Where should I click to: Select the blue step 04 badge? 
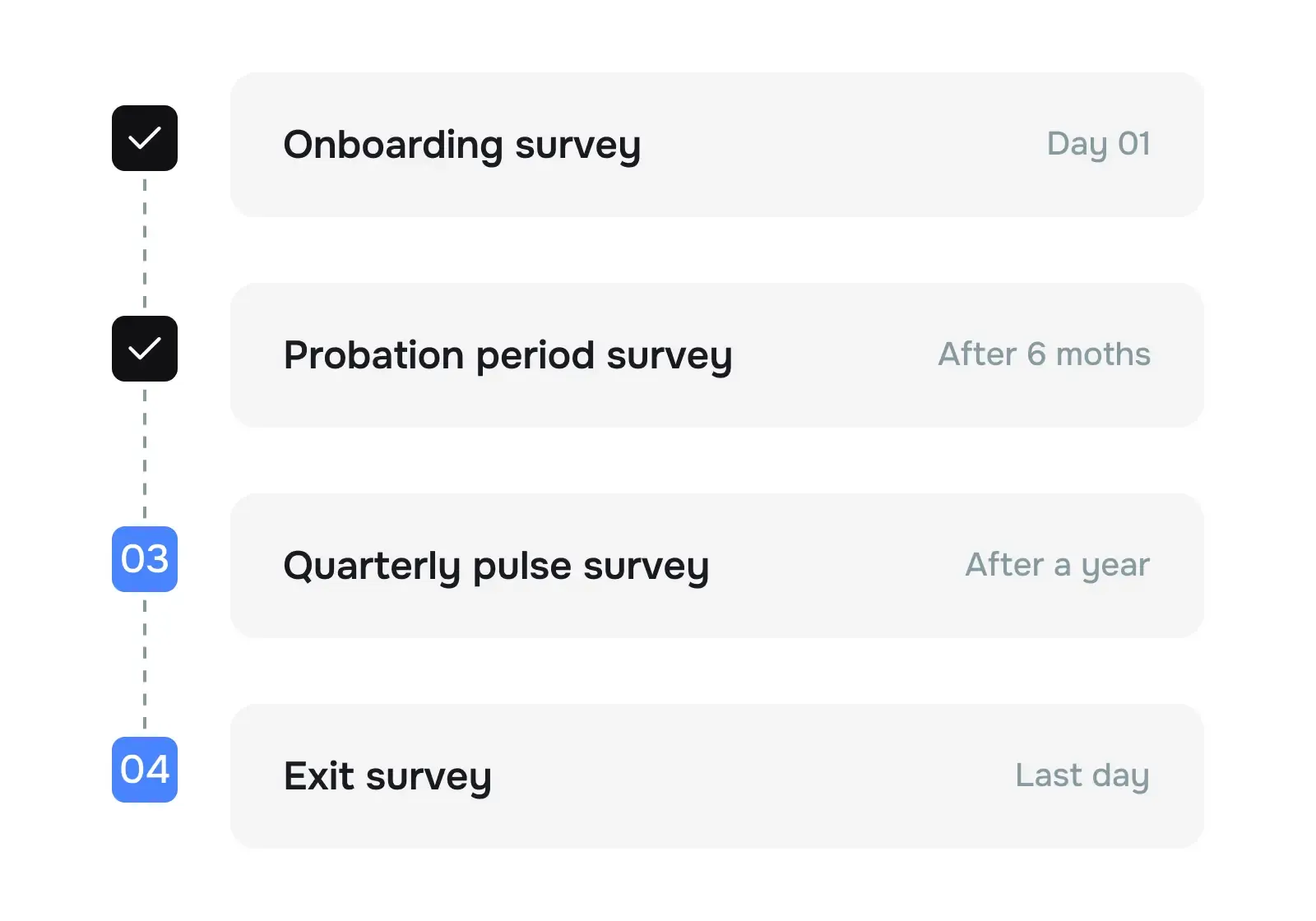coord(145,770)
